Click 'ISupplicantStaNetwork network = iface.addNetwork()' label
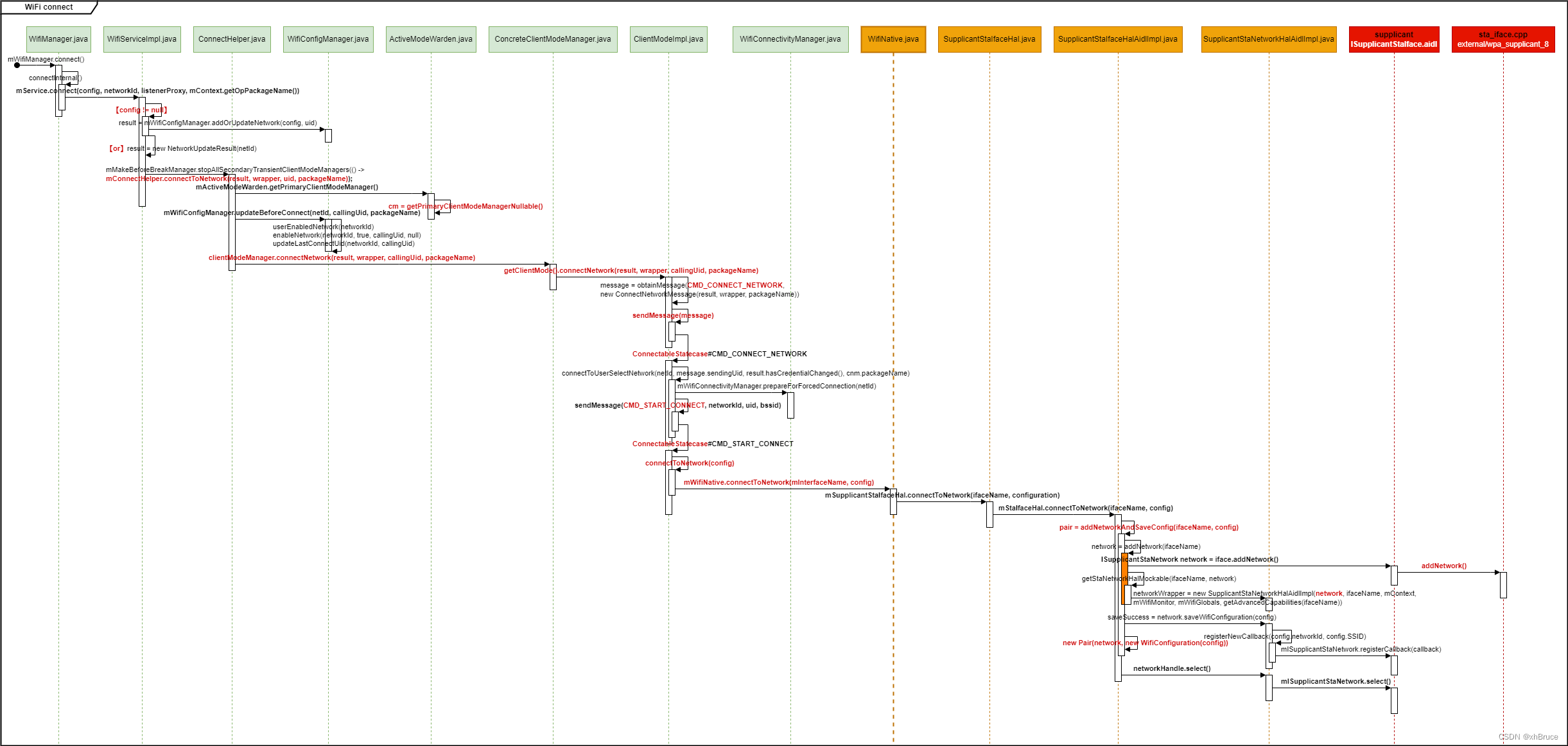The width and height of the screenshot is (1568, 746). (1190, 559)
